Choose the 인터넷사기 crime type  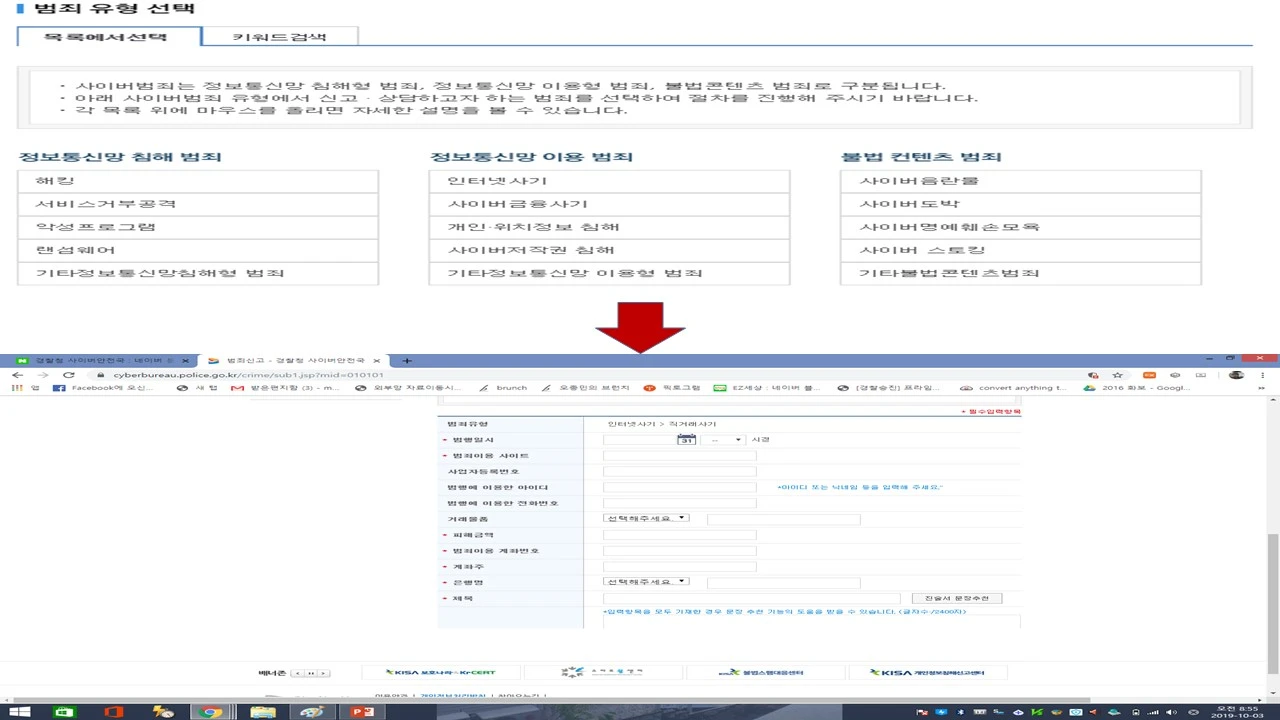pyautogui.click(x=610, y=181)
